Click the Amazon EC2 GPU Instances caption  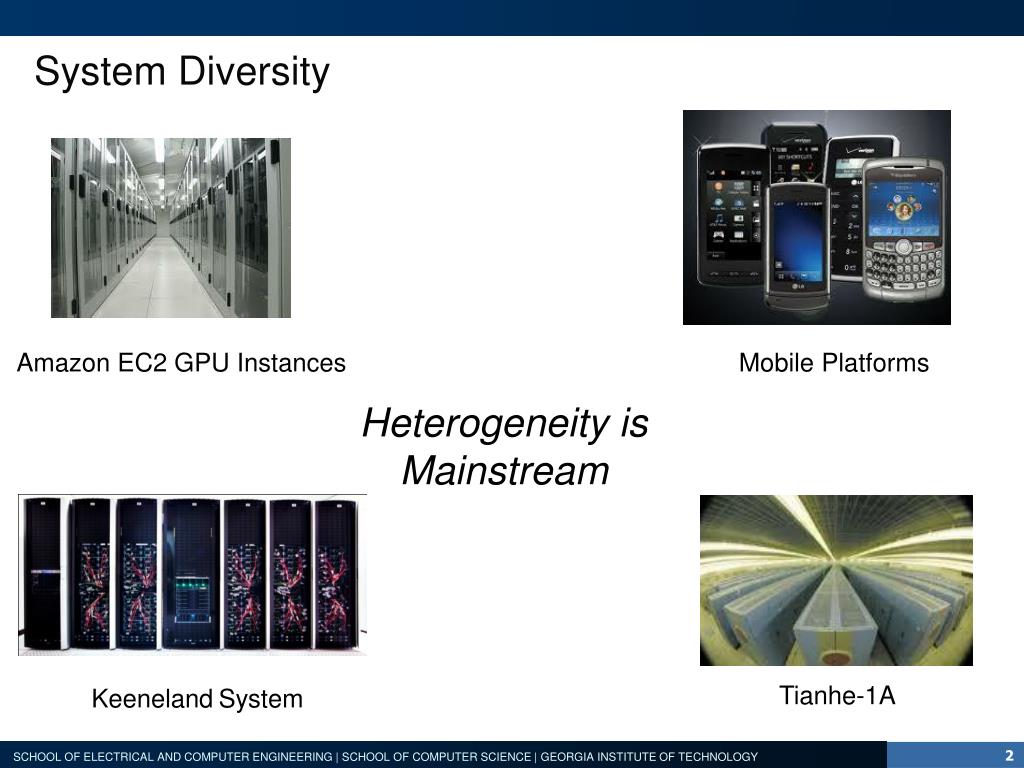point(181,363)
